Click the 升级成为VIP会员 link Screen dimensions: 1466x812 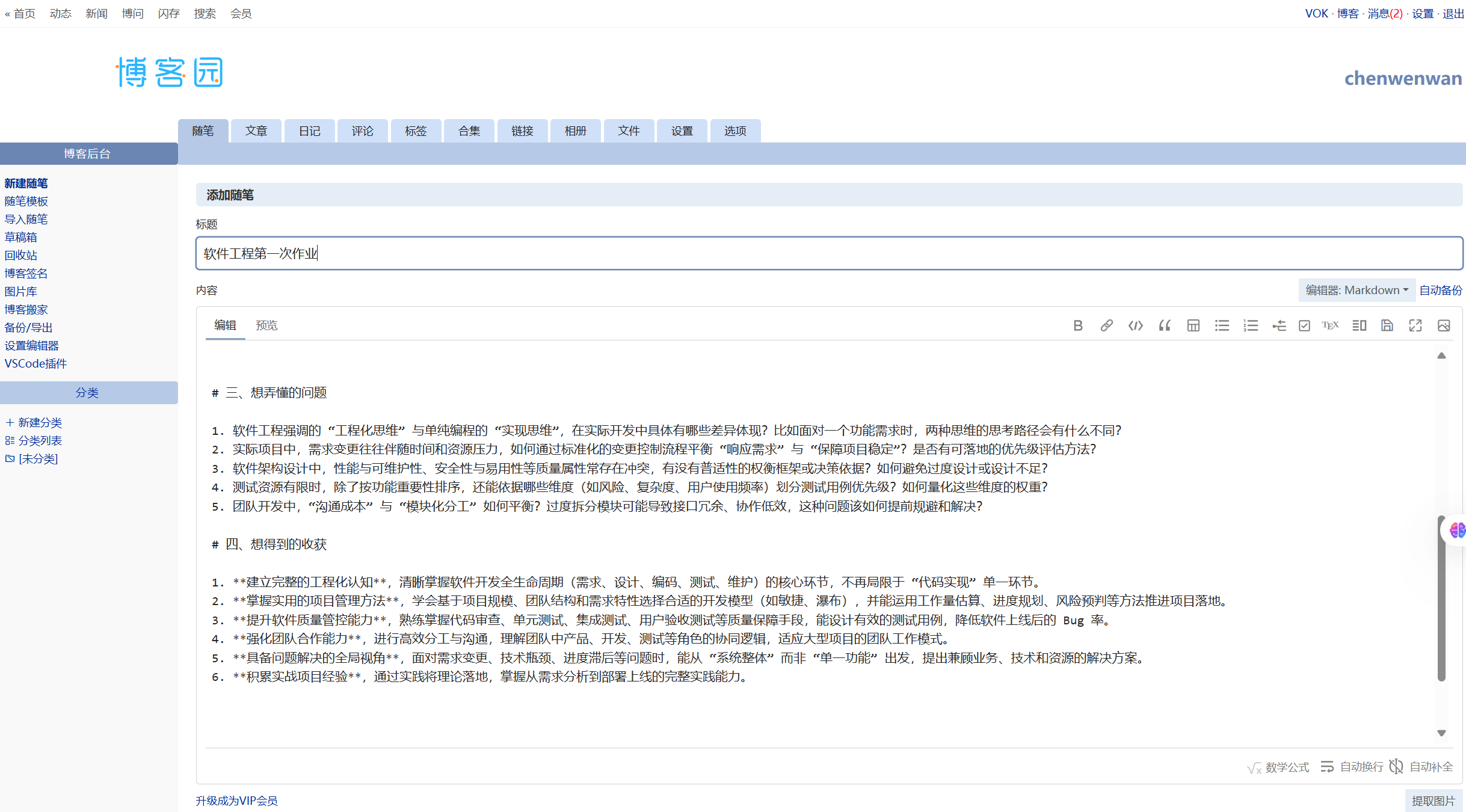pos(237,801)
